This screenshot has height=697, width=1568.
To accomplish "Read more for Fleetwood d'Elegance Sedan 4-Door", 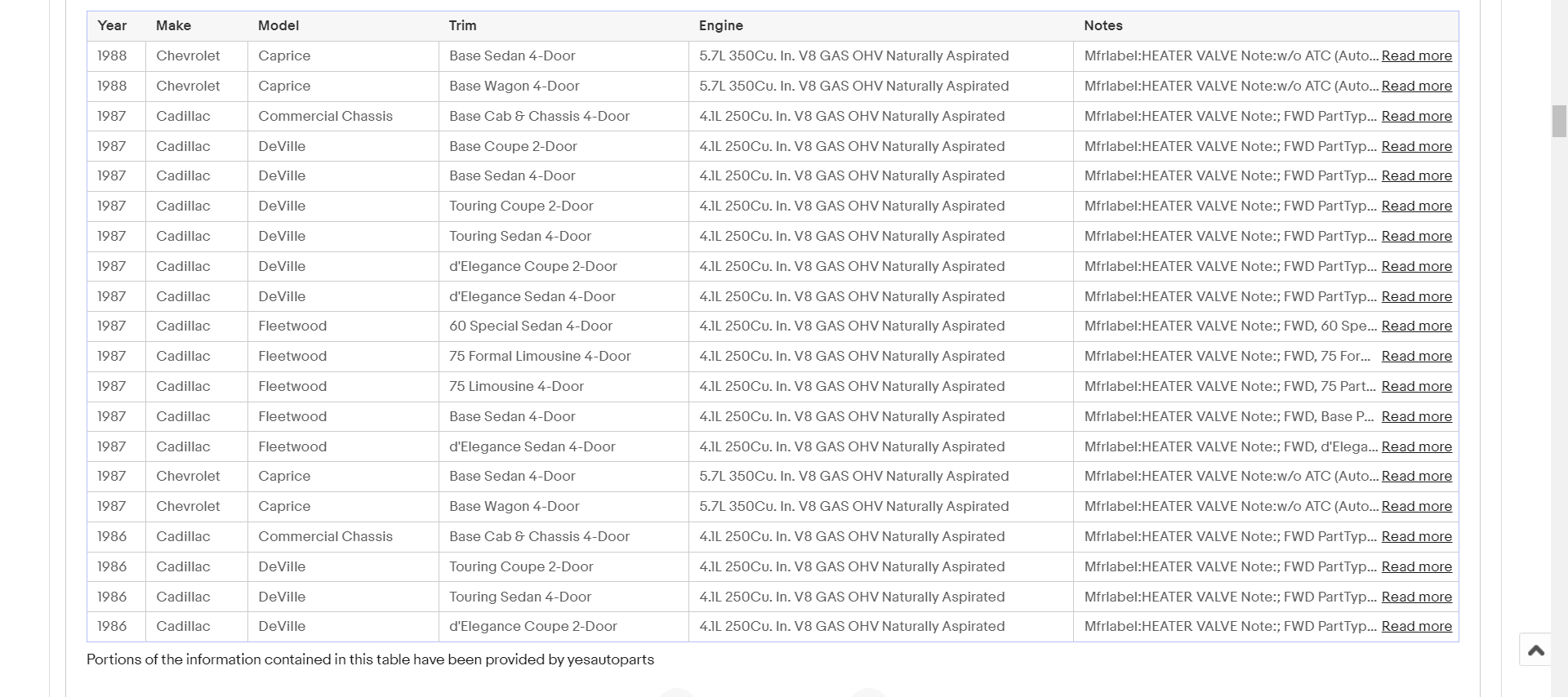I will (1416, 447).
